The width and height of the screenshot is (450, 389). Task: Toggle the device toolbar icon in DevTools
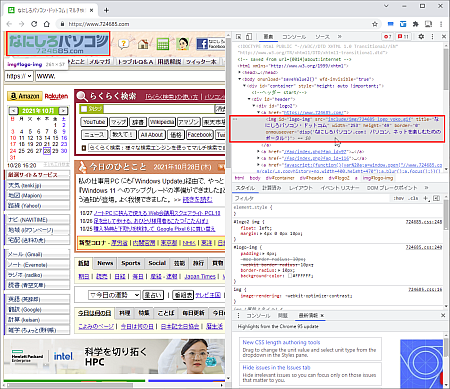pos(249,36)
